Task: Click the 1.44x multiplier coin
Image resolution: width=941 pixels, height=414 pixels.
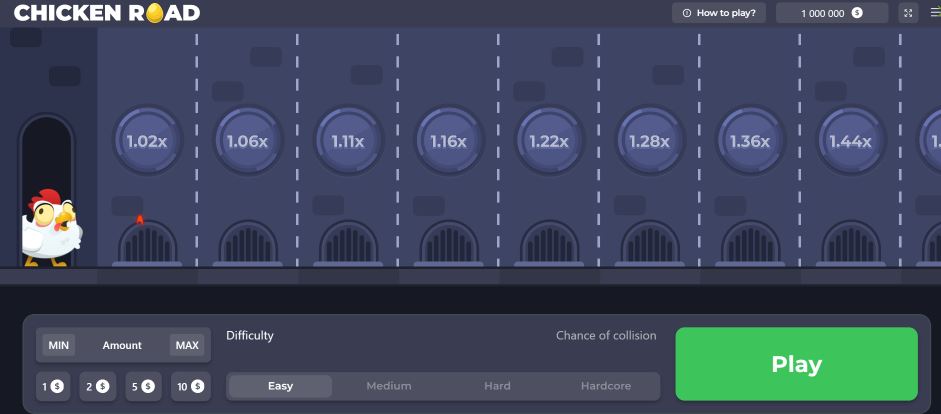Action: [x=851, y=141]
